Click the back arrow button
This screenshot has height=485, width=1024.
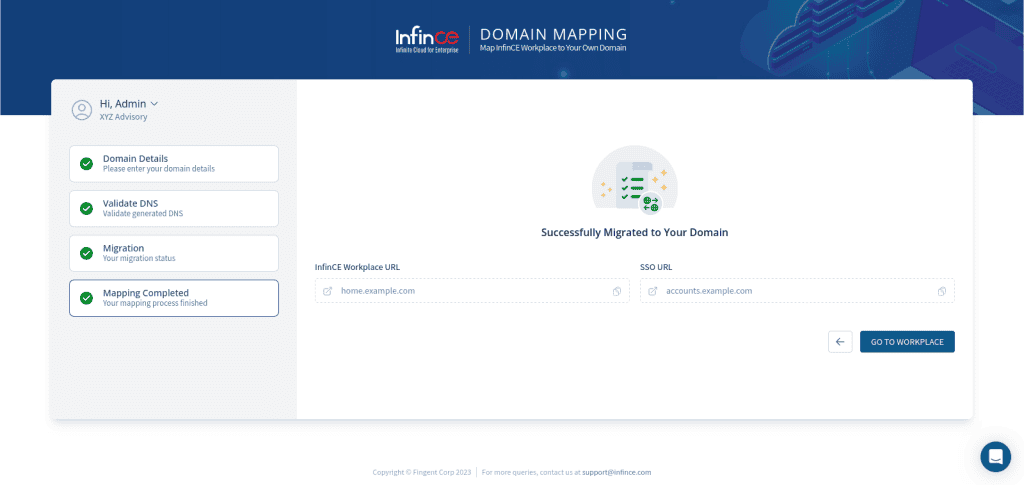pyautogui.click(x=840, y=341)
